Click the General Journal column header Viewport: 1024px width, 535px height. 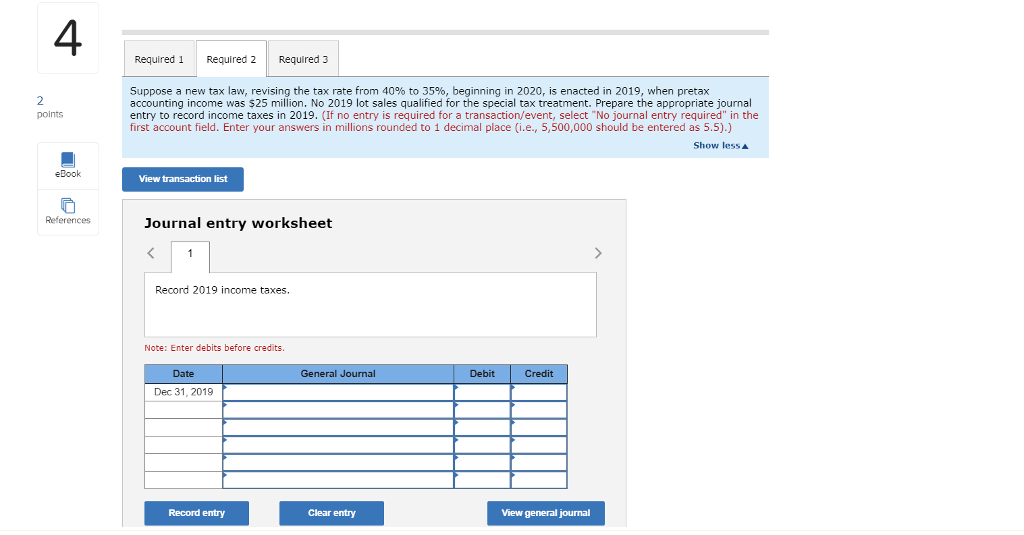coord(338,374)
